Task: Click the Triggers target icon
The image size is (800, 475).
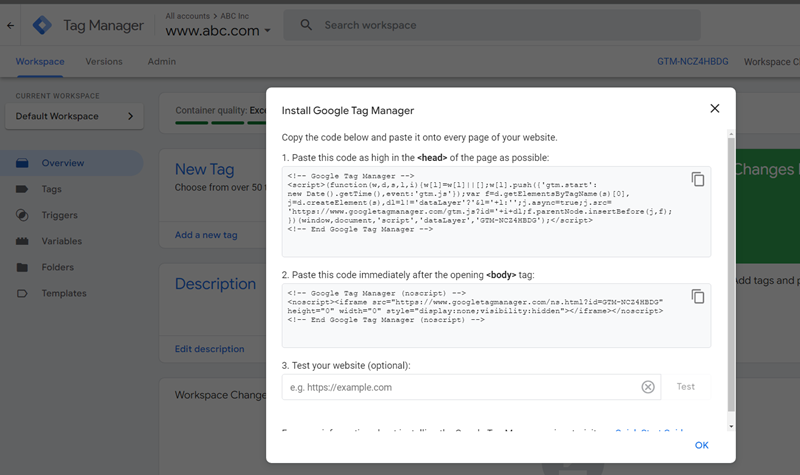Action: [x=22, y=215]
